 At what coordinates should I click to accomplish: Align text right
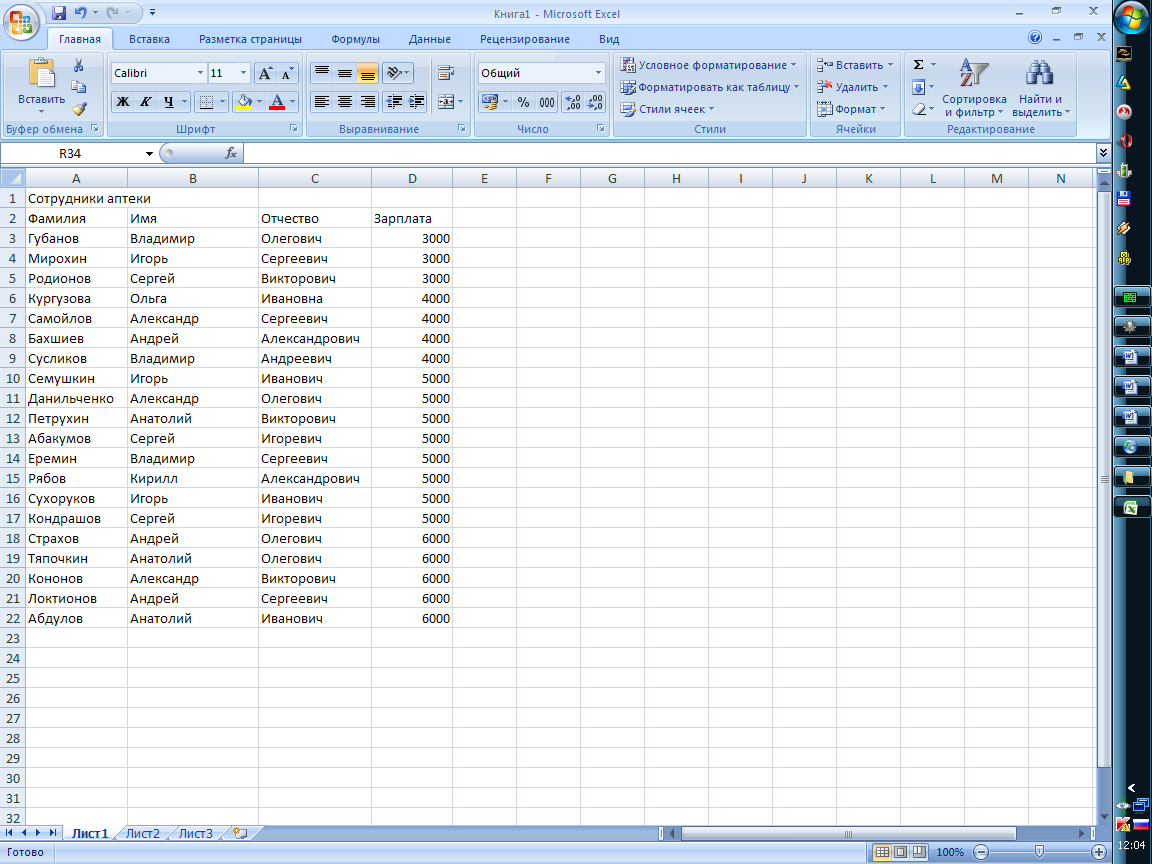(x=367, y=102)
